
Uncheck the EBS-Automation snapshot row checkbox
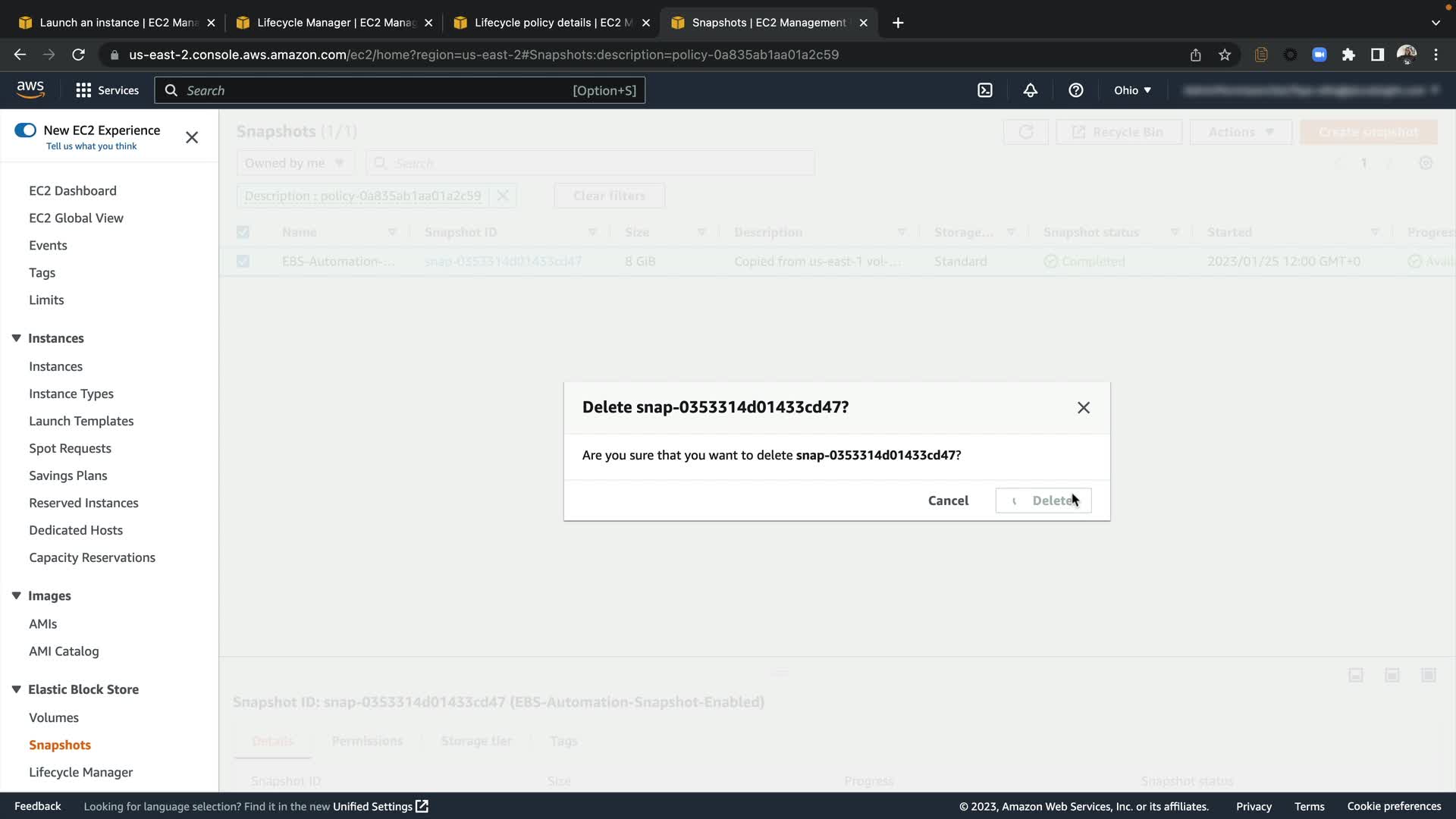(243, 262)
